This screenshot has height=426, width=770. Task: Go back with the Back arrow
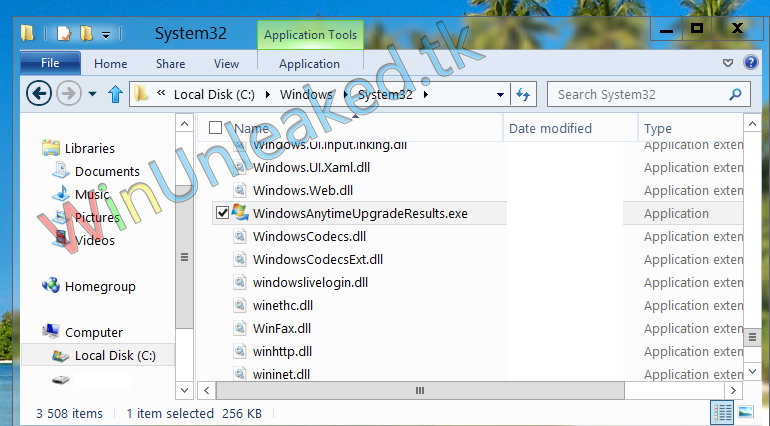coord(39,93)
